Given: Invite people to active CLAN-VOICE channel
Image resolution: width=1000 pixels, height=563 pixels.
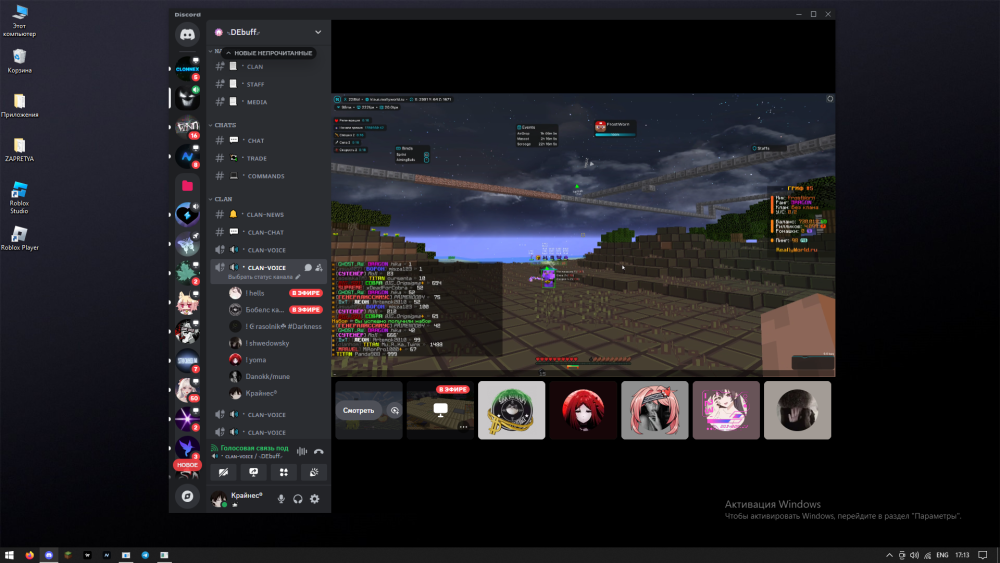Looking at the screenshot, I should click(319, 268).
